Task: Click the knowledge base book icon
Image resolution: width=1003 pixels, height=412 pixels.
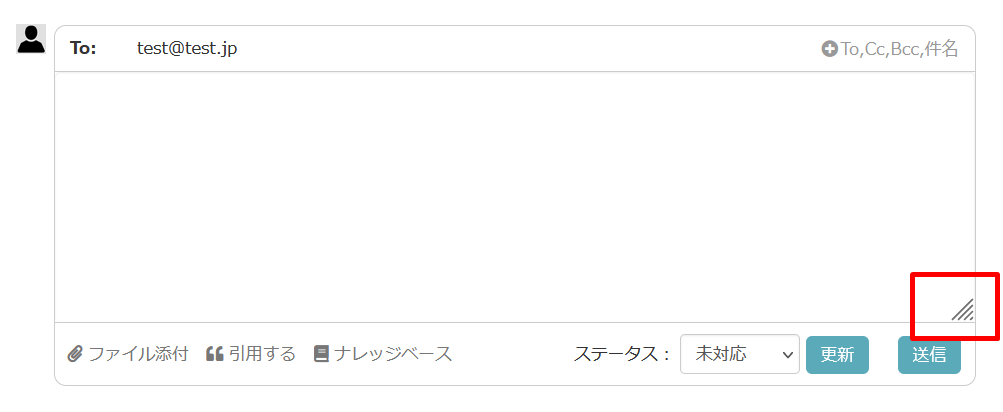Action: point(321,354)
